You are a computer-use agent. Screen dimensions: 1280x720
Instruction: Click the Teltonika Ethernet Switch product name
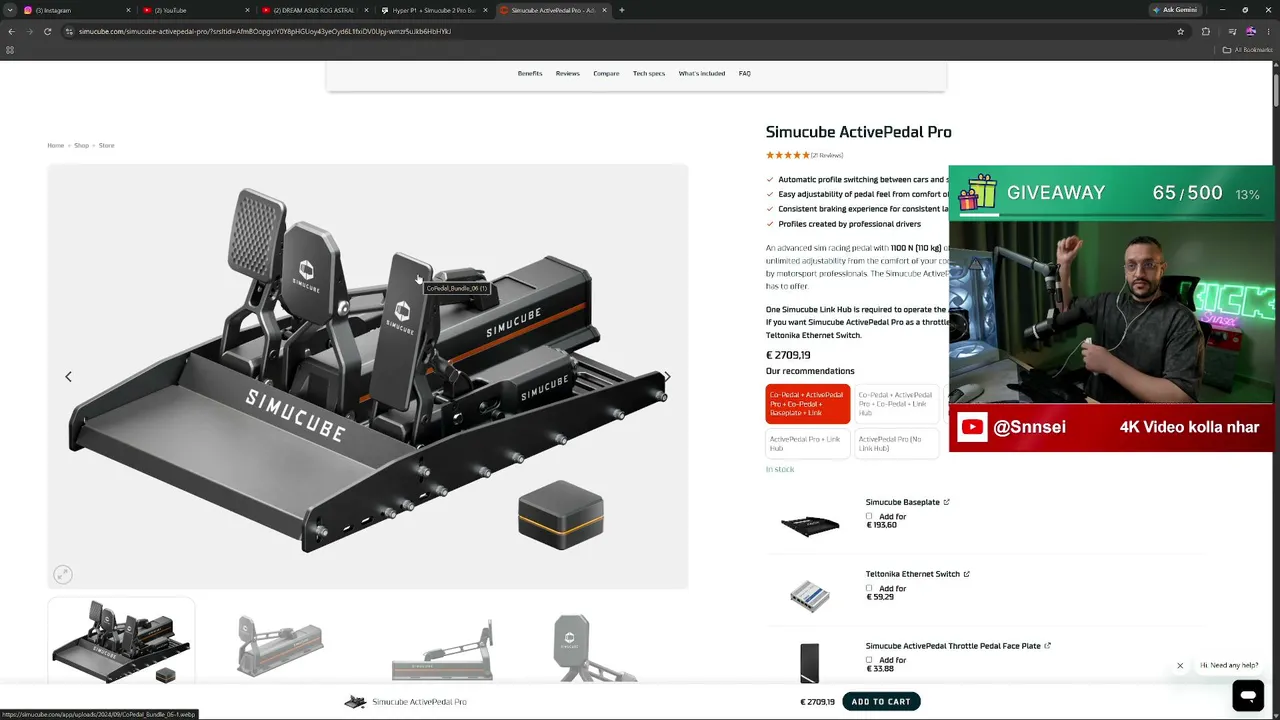(912, 574)
